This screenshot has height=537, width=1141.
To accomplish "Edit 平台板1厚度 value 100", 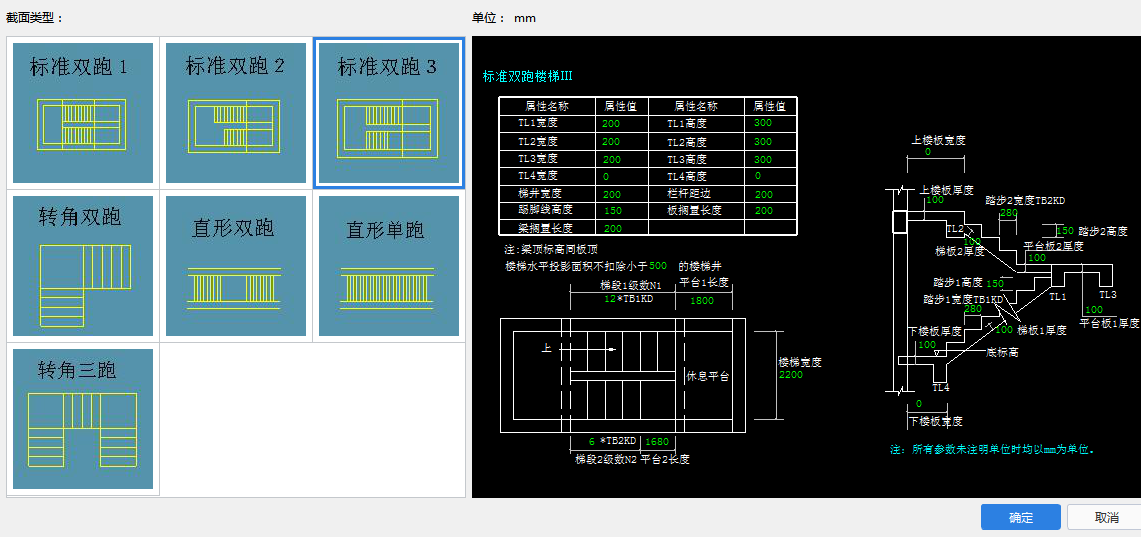I will pyautogui.click(x=1094, y=309).
